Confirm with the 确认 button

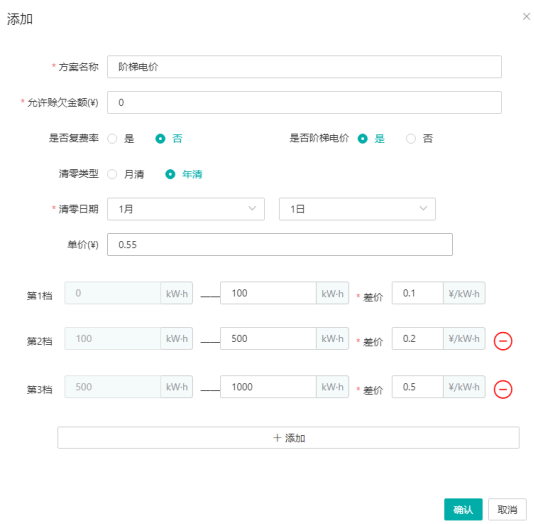(x=463, y=509)
